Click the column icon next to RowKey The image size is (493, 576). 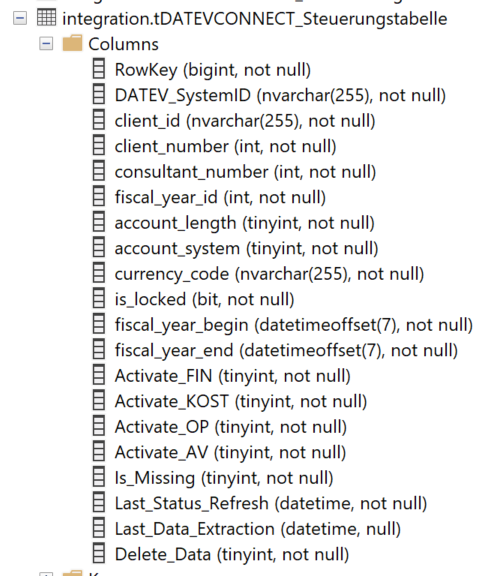pyautogui.click(x=98, y=69)
